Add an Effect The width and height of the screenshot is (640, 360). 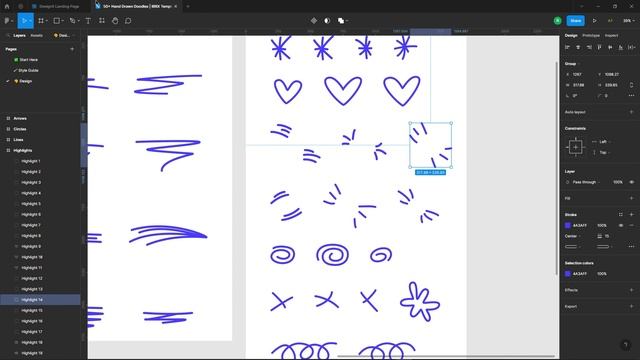tap(631, 290)
